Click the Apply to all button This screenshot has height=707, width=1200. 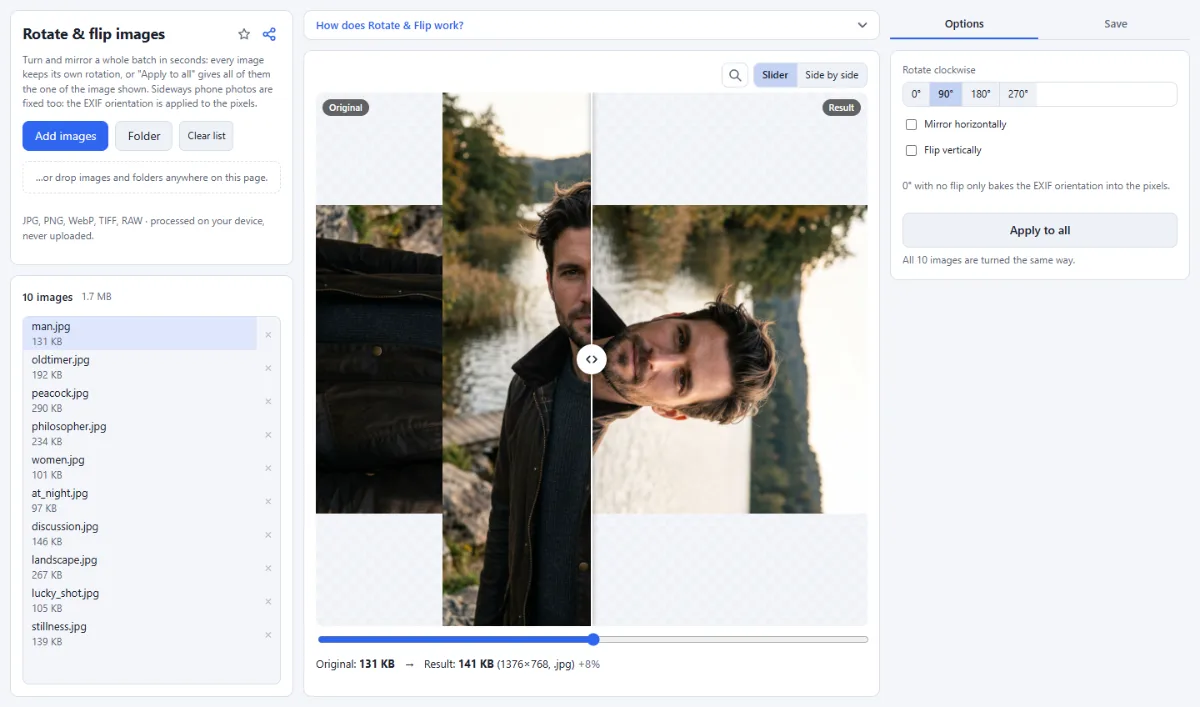pyautogui.click(x=1040, y=230)
